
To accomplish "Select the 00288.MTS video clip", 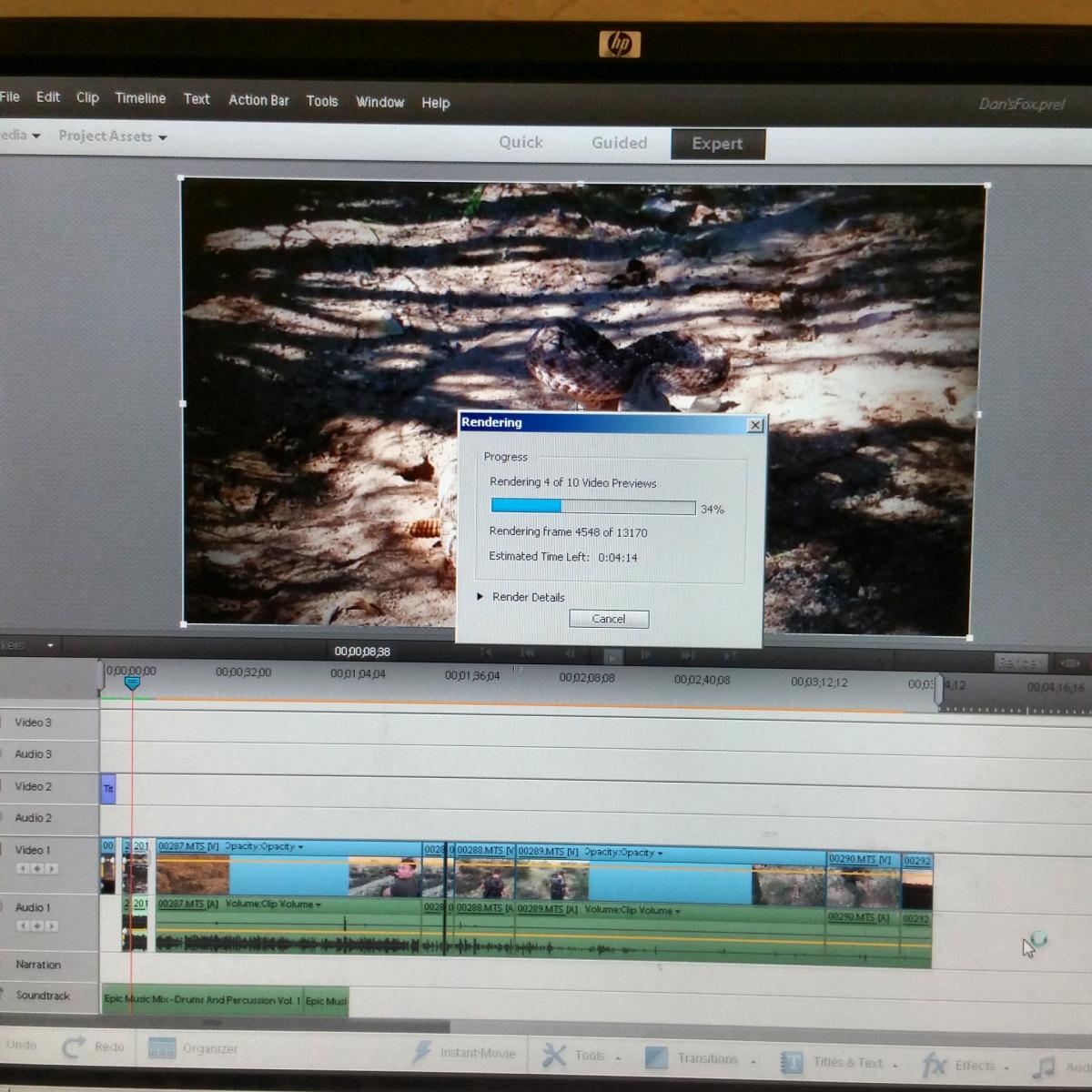I will (x=485, y=870).
